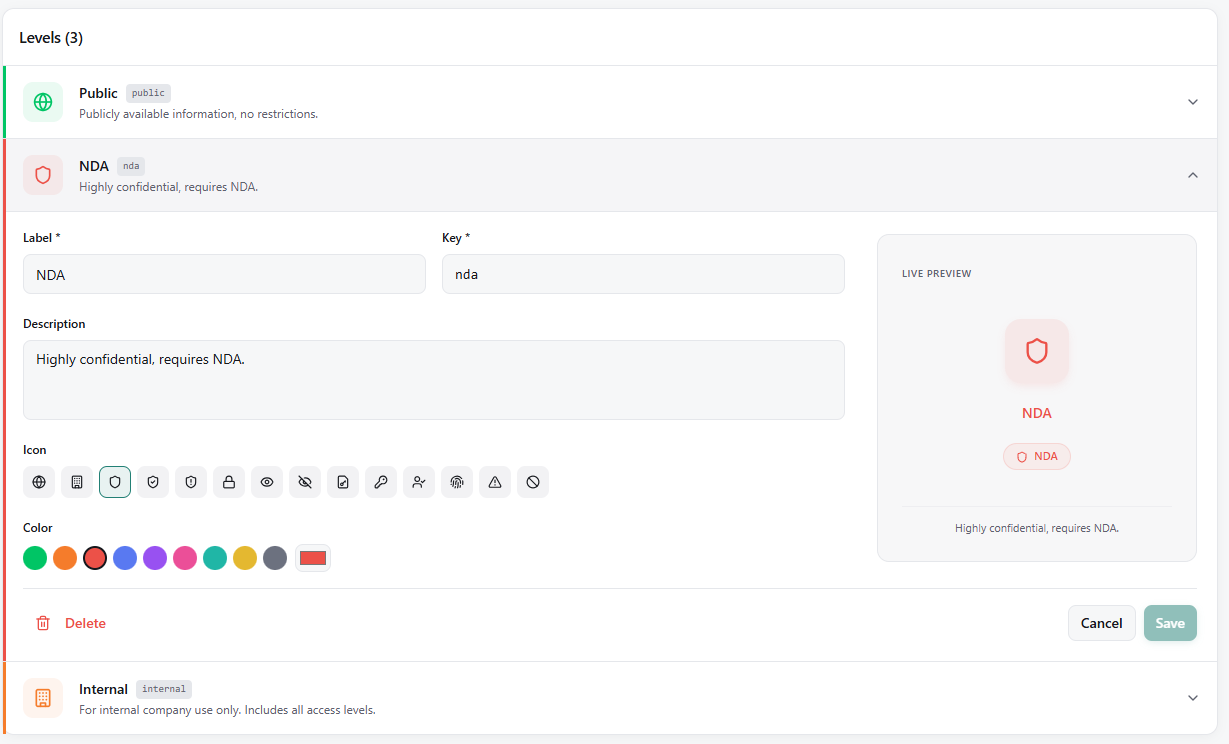Choose the key icon option
The height and width of the screenshot is (744, 1229).
[381, 482]
